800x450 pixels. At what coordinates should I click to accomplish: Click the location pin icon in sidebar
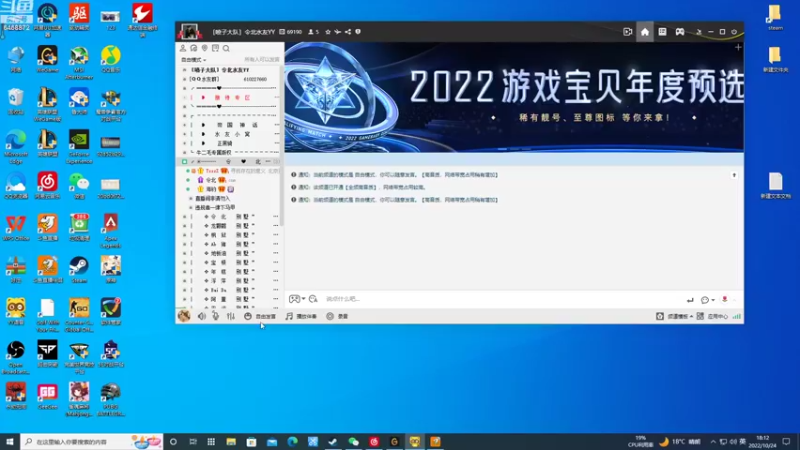click(x=205, y=48)
